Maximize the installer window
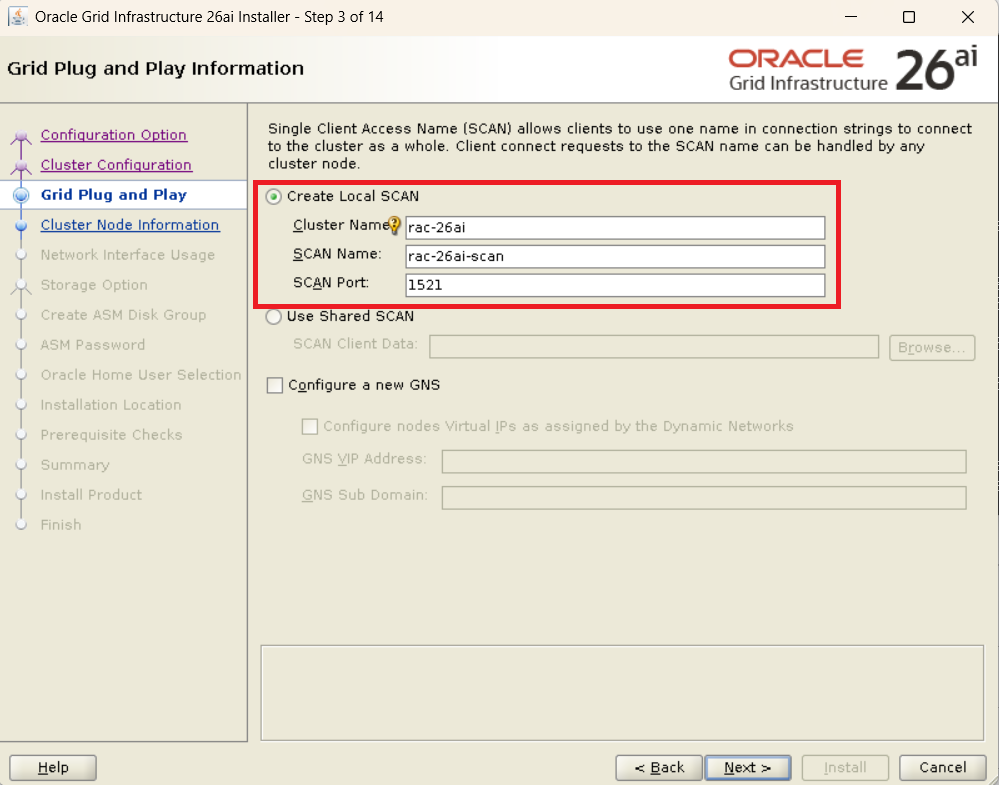999x785 pixels. tap(908, 17)
